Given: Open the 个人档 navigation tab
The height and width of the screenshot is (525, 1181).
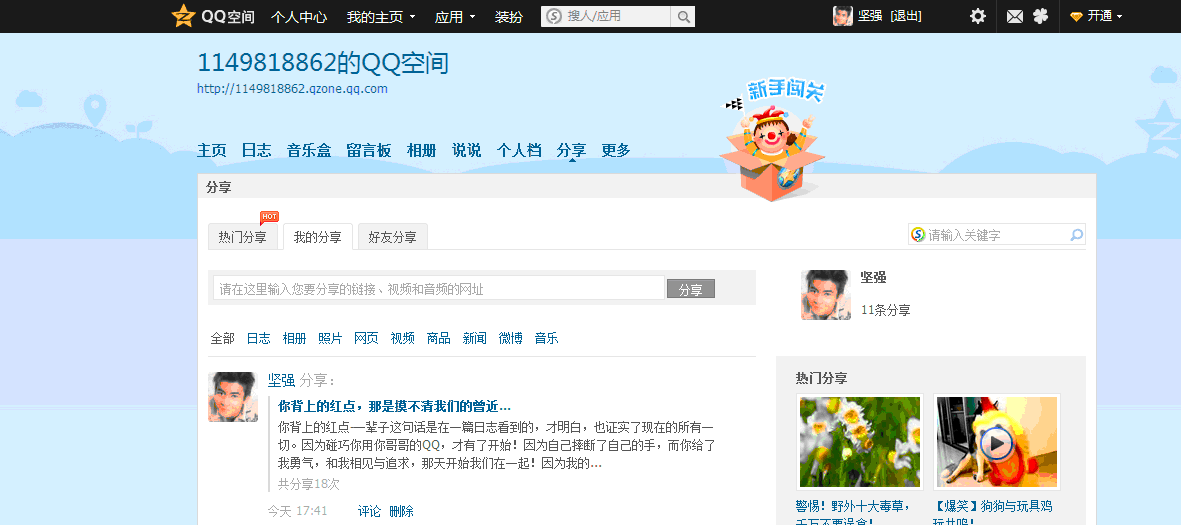Looking at the screenshot, I should pyautogui.click(x=519, y=150).
